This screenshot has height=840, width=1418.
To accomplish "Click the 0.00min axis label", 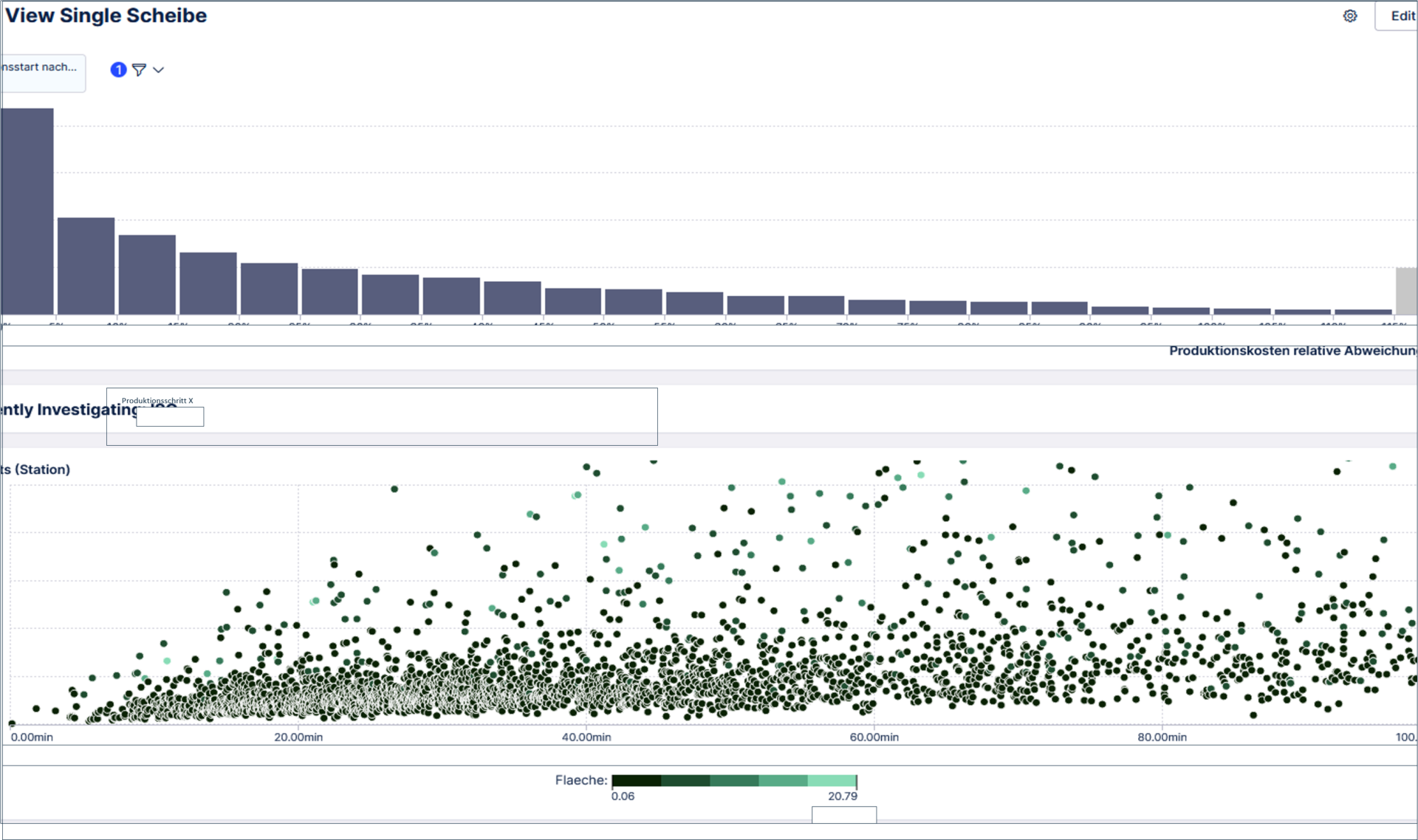I will [x=32, y=737].
